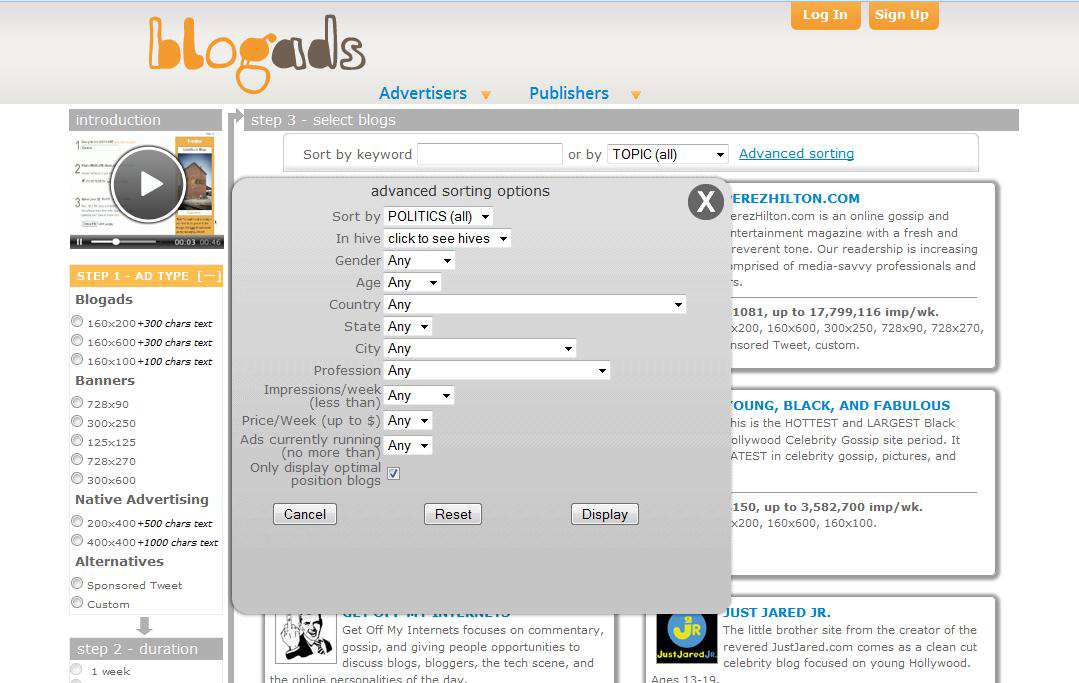The width and height of the screenshot is (1079, 683).
Task: Select the 160x100 +100 chars Blogad option
Action: pos(77,360)
